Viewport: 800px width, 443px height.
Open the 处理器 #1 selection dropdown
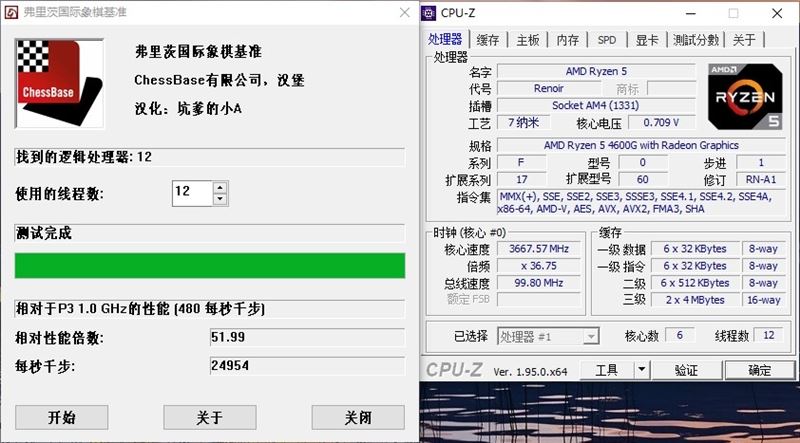[548, 337]
